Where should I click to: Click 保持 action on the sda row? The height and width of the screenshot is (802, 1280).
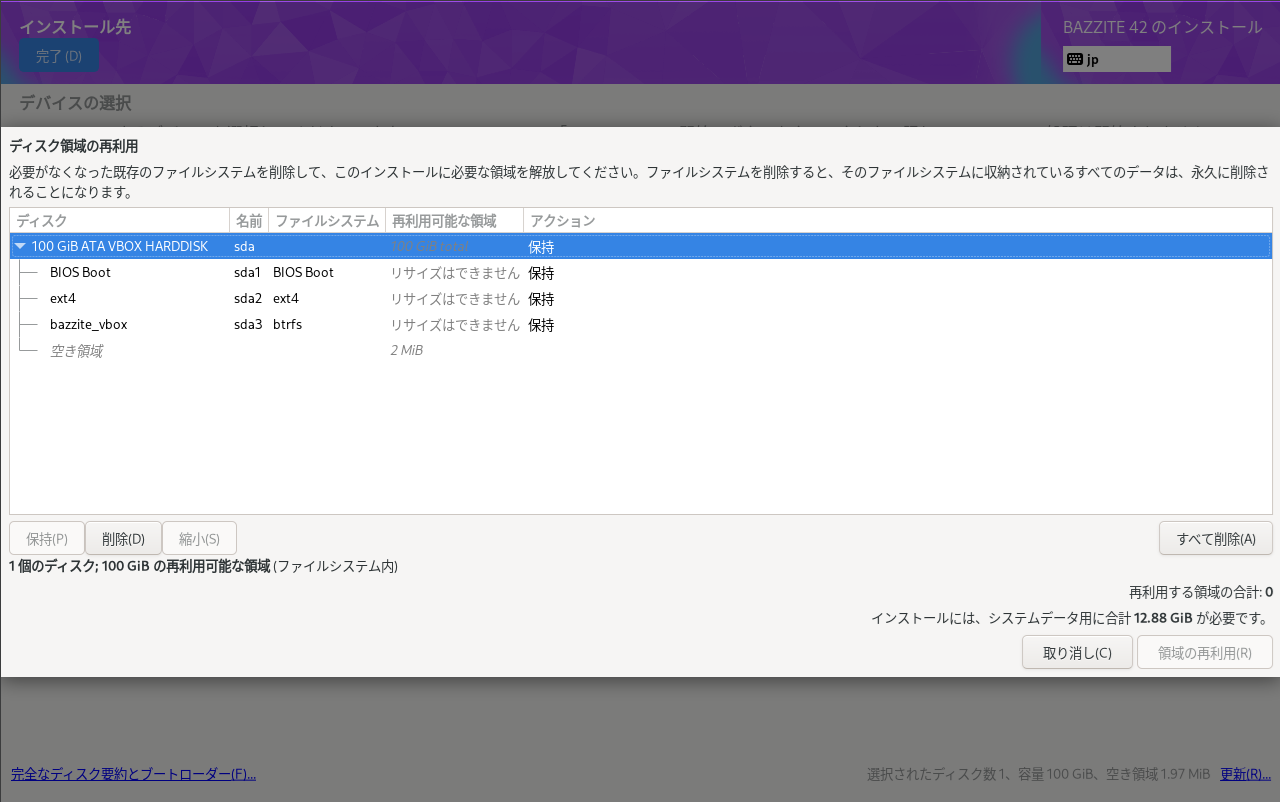pos(541,246)
